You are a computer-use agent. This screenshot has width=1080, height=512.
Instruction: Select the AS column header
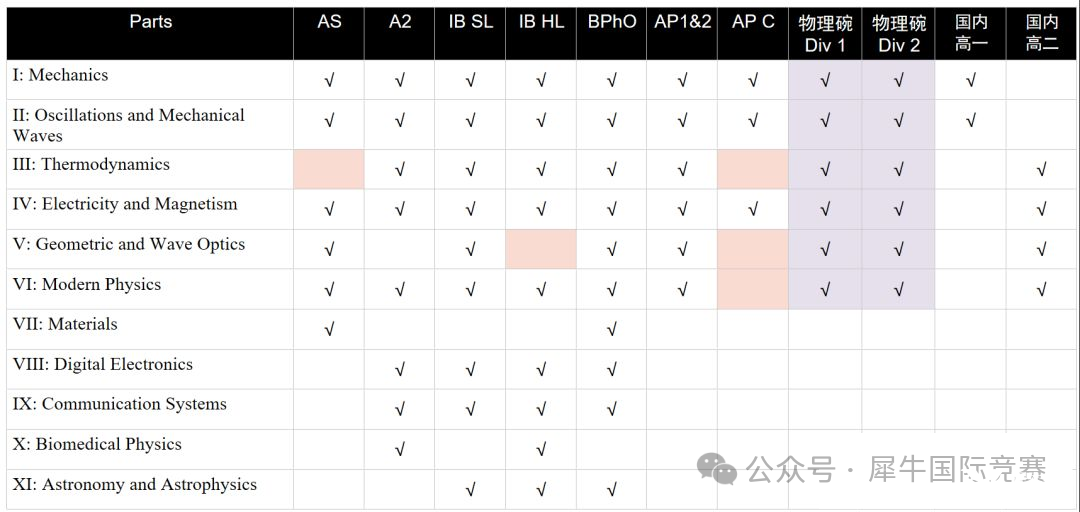pyautogui.click(x=329, y=22)
